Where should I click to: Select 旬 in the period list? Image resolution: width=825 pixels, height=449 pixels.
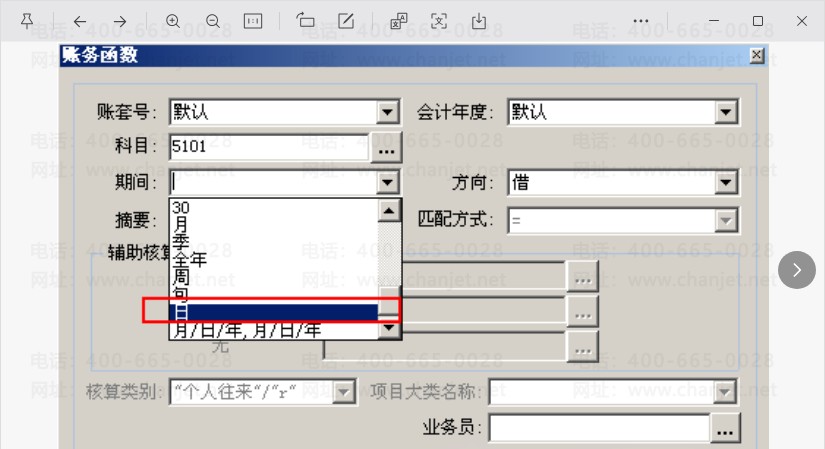(274, 294)
